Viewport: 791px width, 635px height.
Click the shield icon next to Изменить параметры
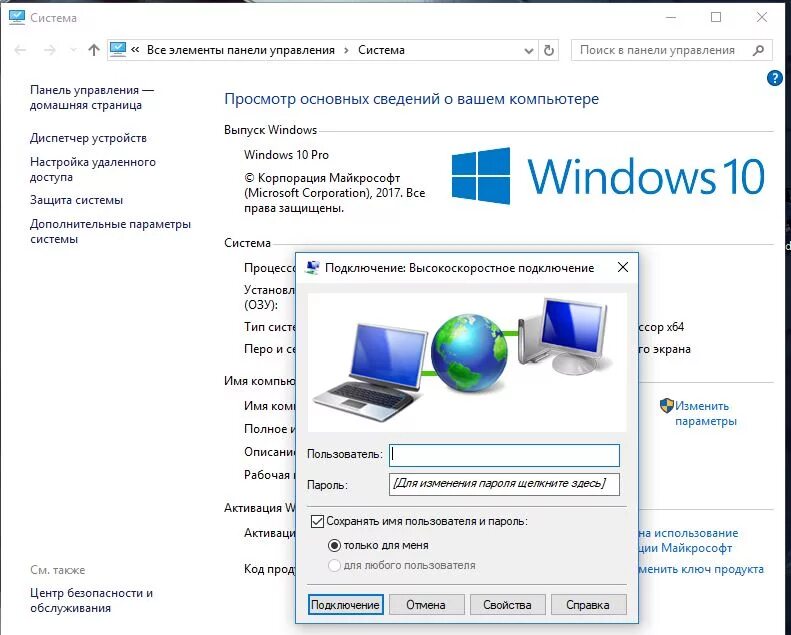pyautogui.click(x=667, y=406)
